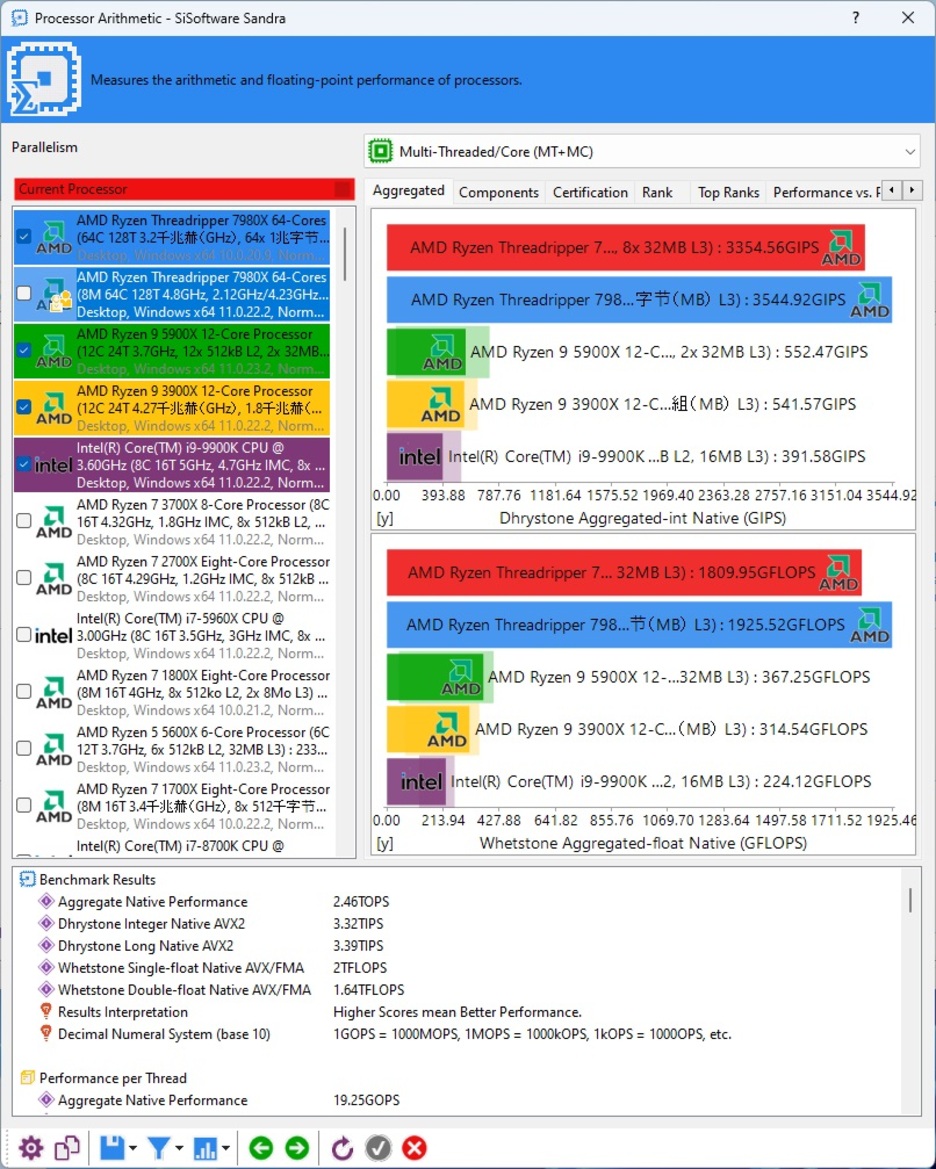Uncheck the Ryzen 9 3900X checkbox
The width and height of the screenshot is (936, 1169).
pos(24,407)
